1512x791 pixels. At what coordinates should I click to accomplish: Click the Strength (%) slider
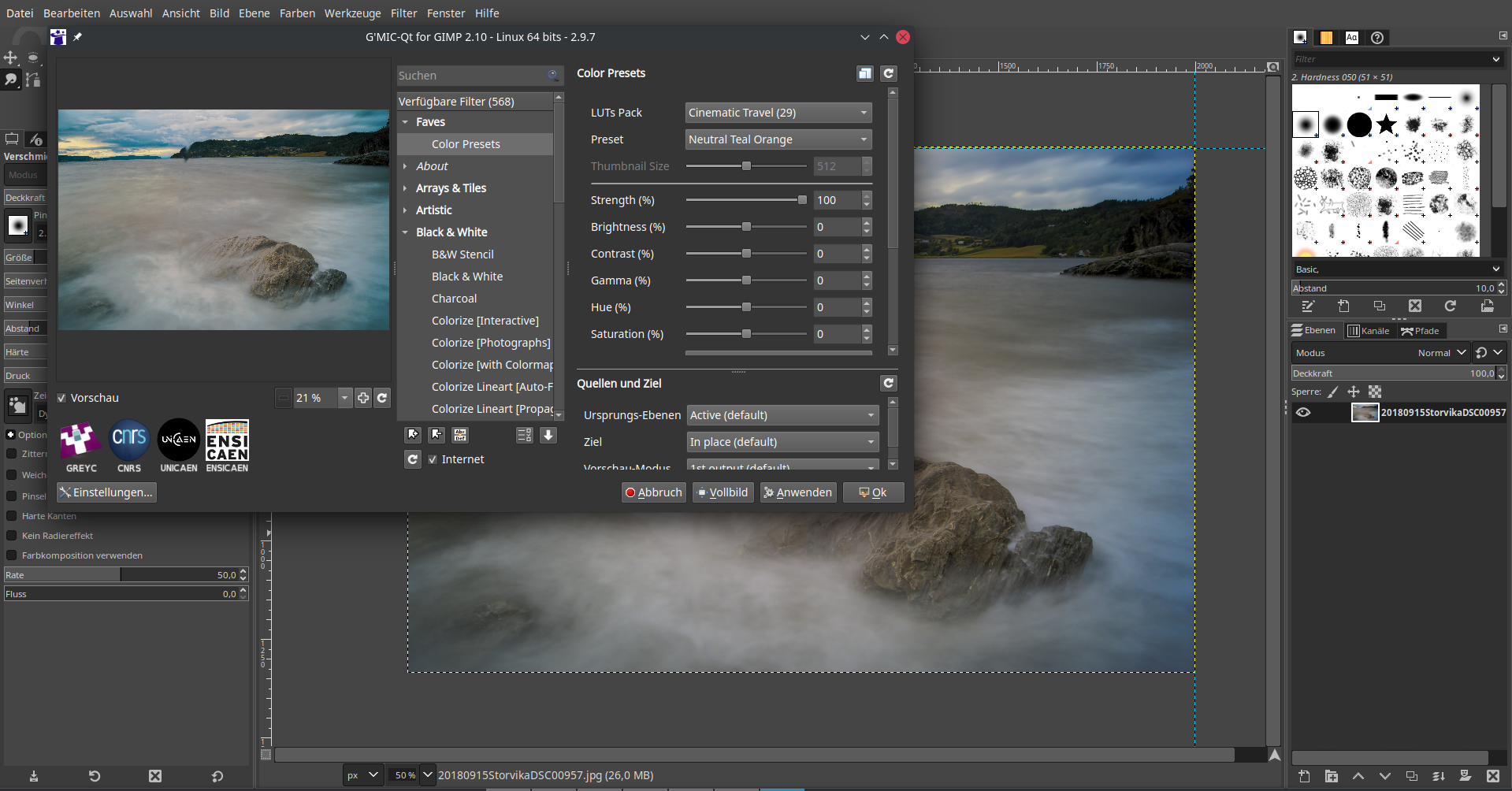point(746,200)
